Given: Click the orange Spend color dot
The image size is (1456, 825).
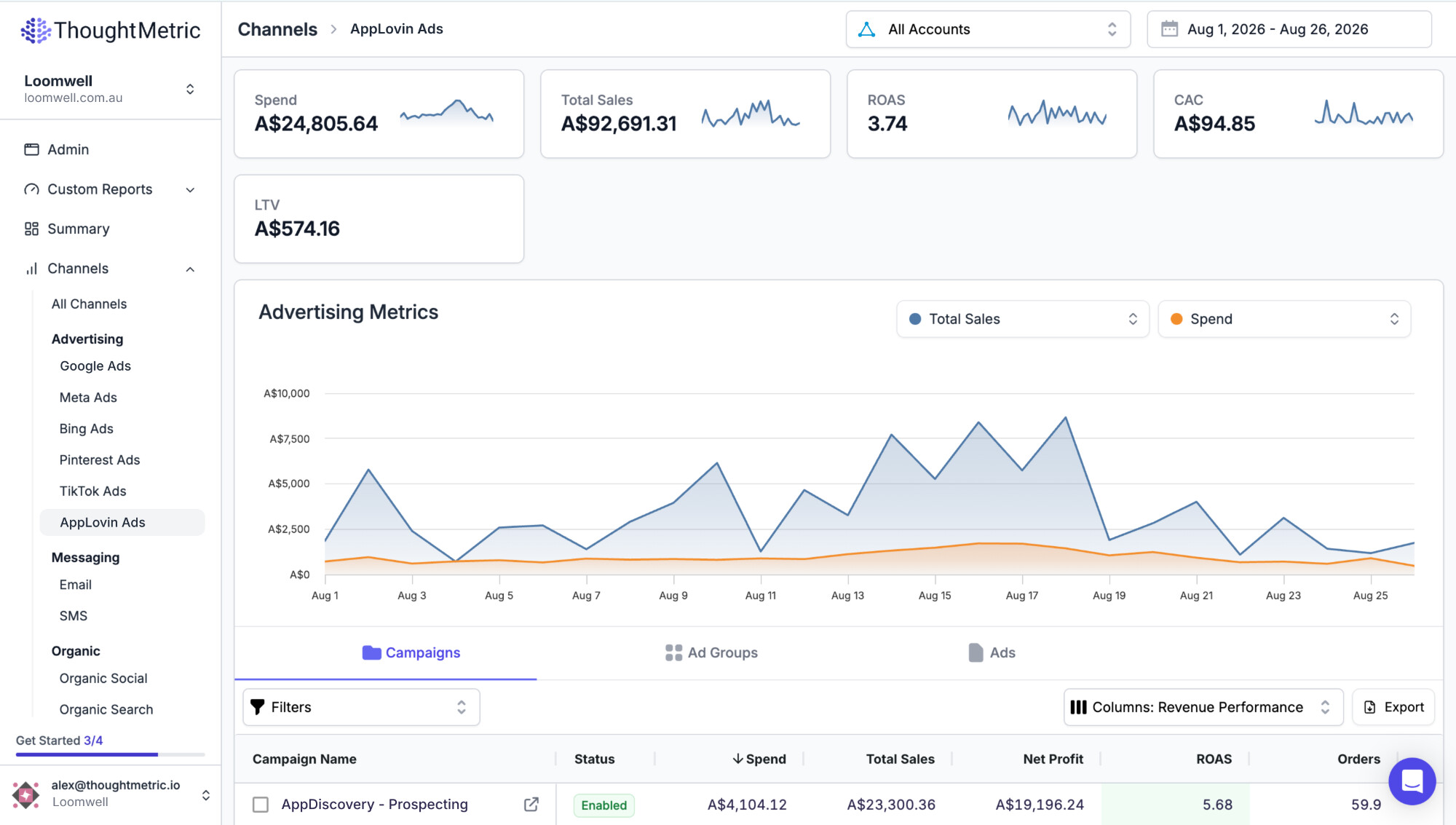Looking at the screenshot, I should click(1176, 319).
